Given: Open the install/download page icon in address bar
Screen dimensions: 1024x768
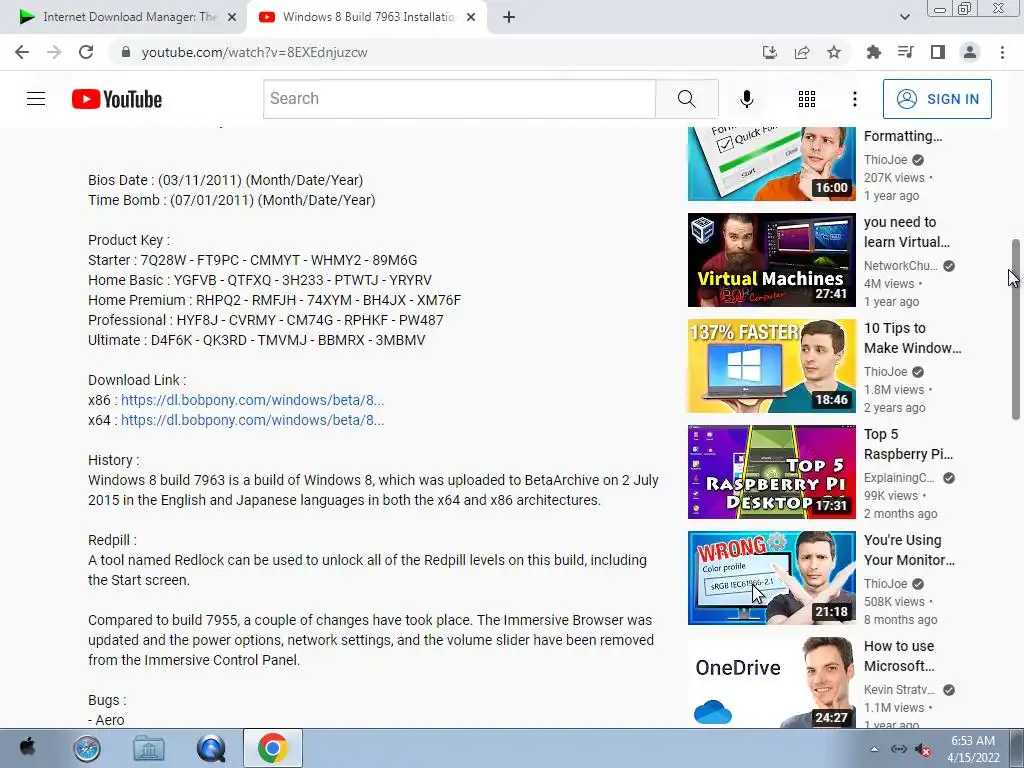Looking at the screenshot, I should (x=769, y=52).
